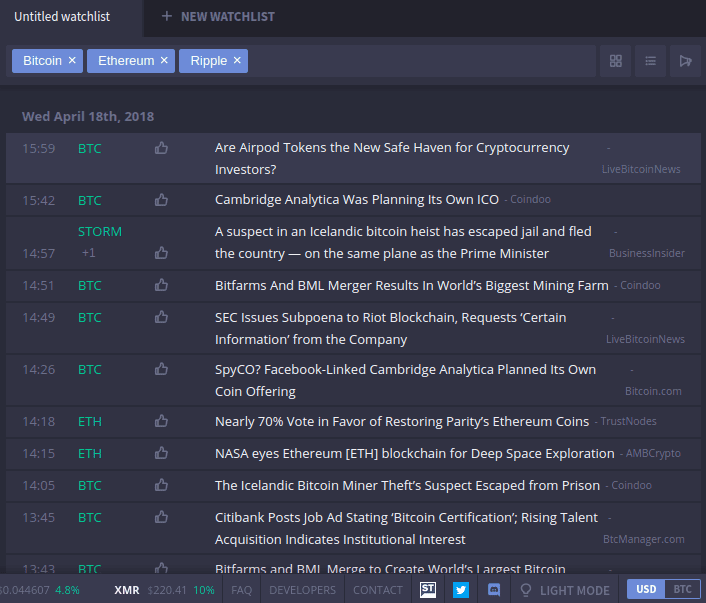Open the Twitter link in footer
Viewport: 706px width, 603px height.
coord(461,590)
